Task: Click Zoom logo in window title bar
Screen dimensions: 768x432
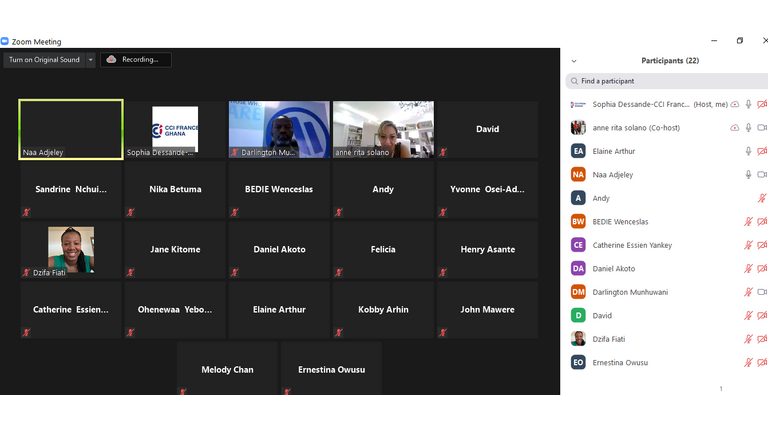Action: pos(5,42)
